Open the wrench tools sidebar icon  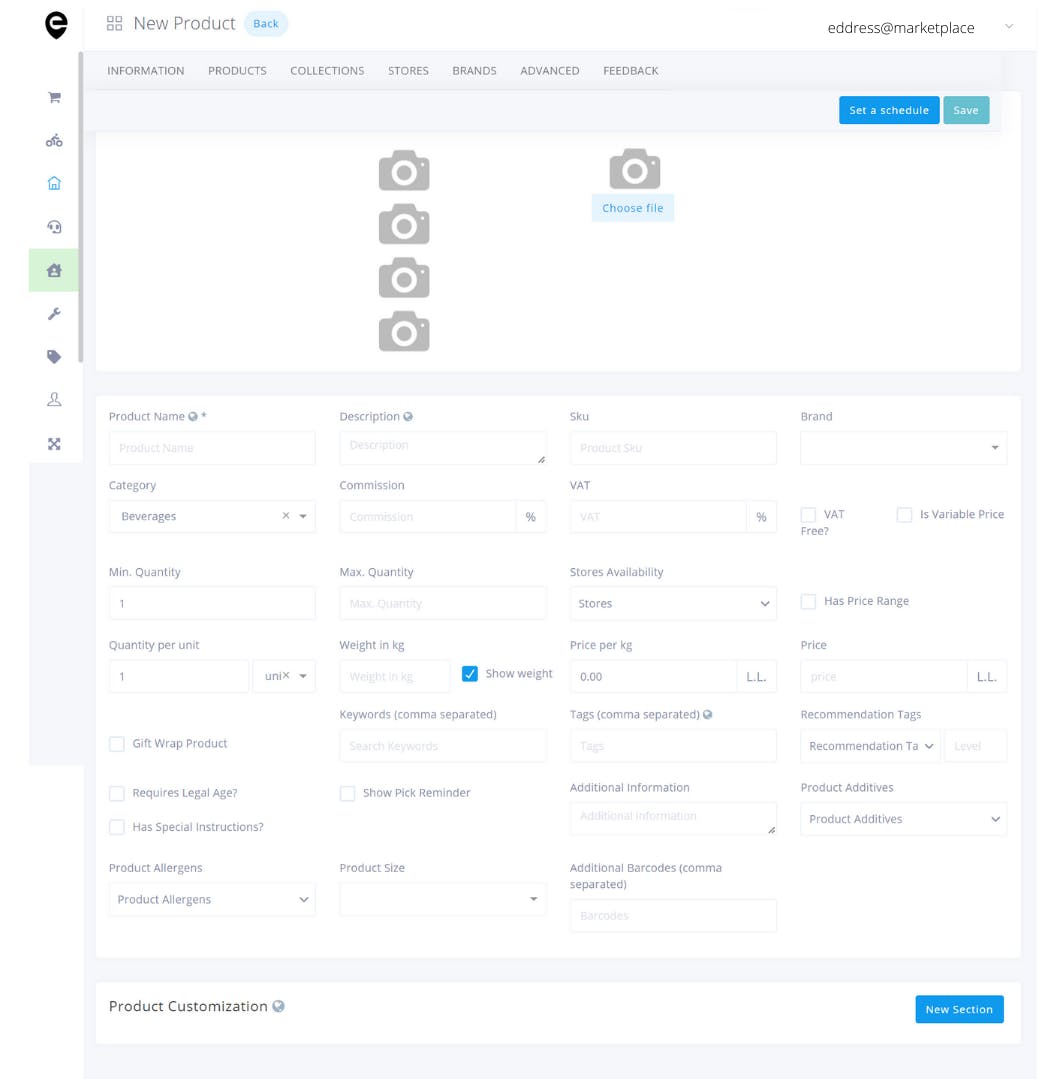pos(54,314)
